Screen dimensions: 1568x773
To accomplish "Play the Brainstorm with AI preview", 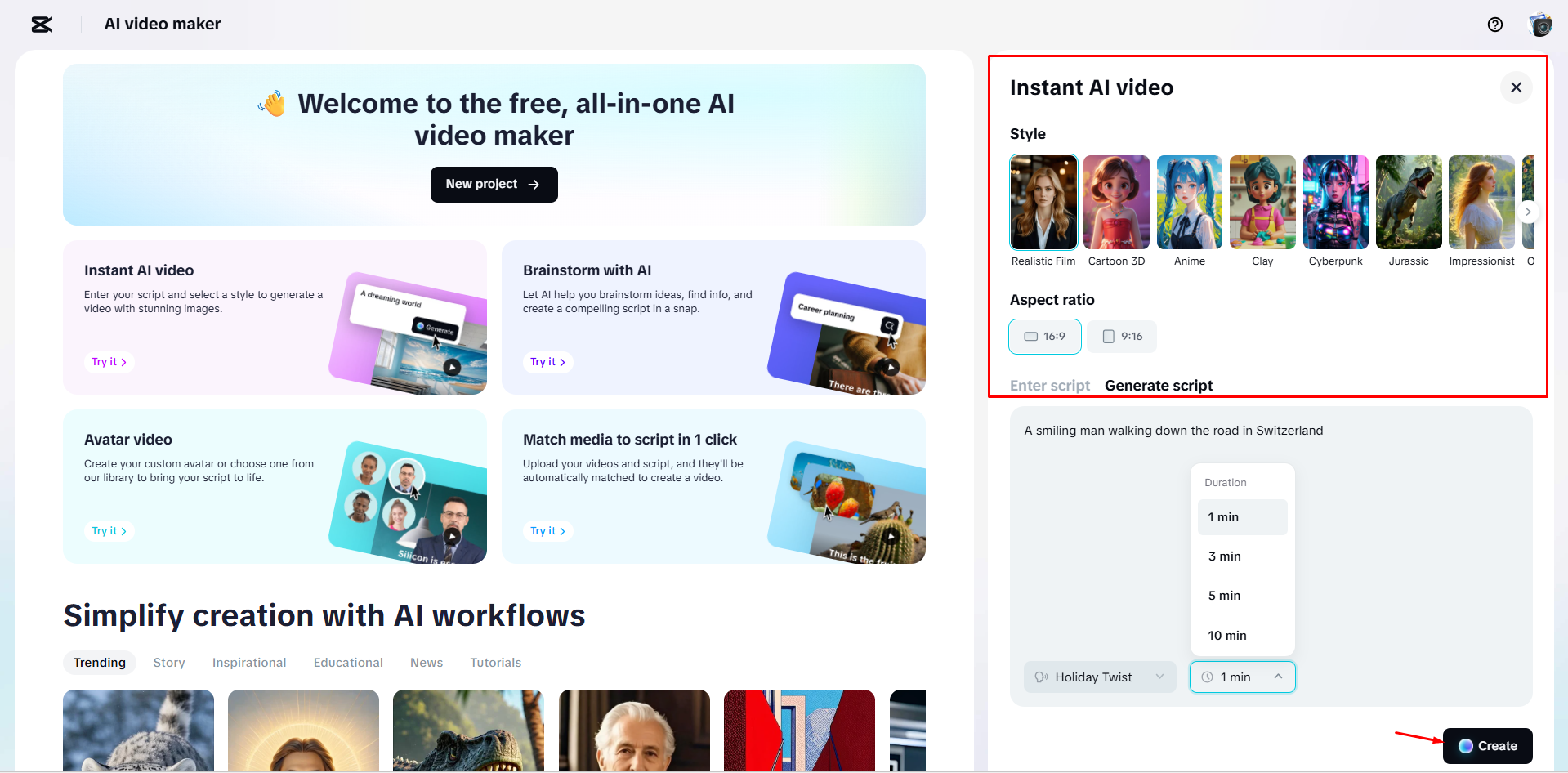I will tap(891, 368).
